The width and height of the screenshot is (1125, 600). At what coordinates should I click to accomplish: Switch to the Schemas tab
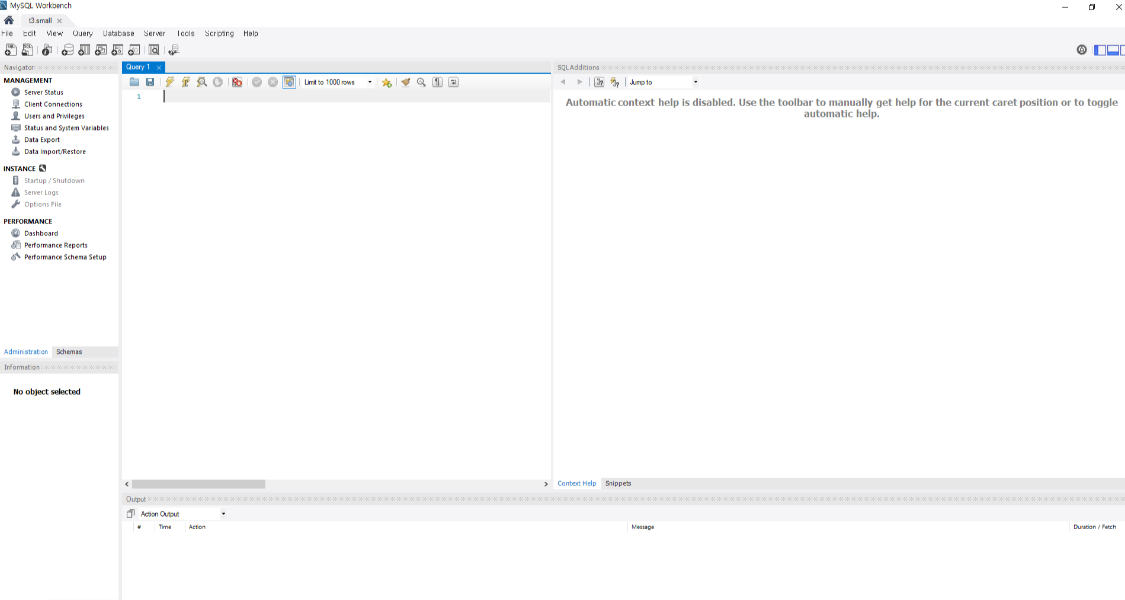pos(70,352)
